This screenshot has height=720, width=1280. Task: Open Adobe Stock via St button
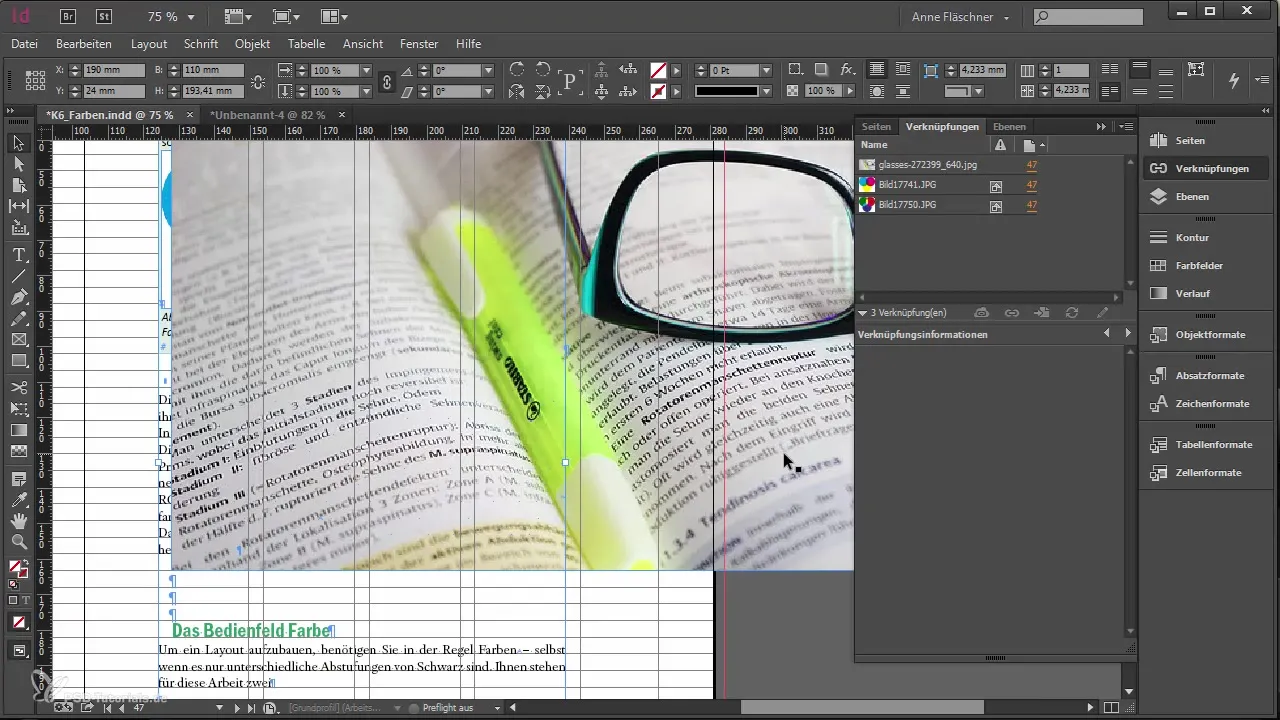tap(104, 16)
